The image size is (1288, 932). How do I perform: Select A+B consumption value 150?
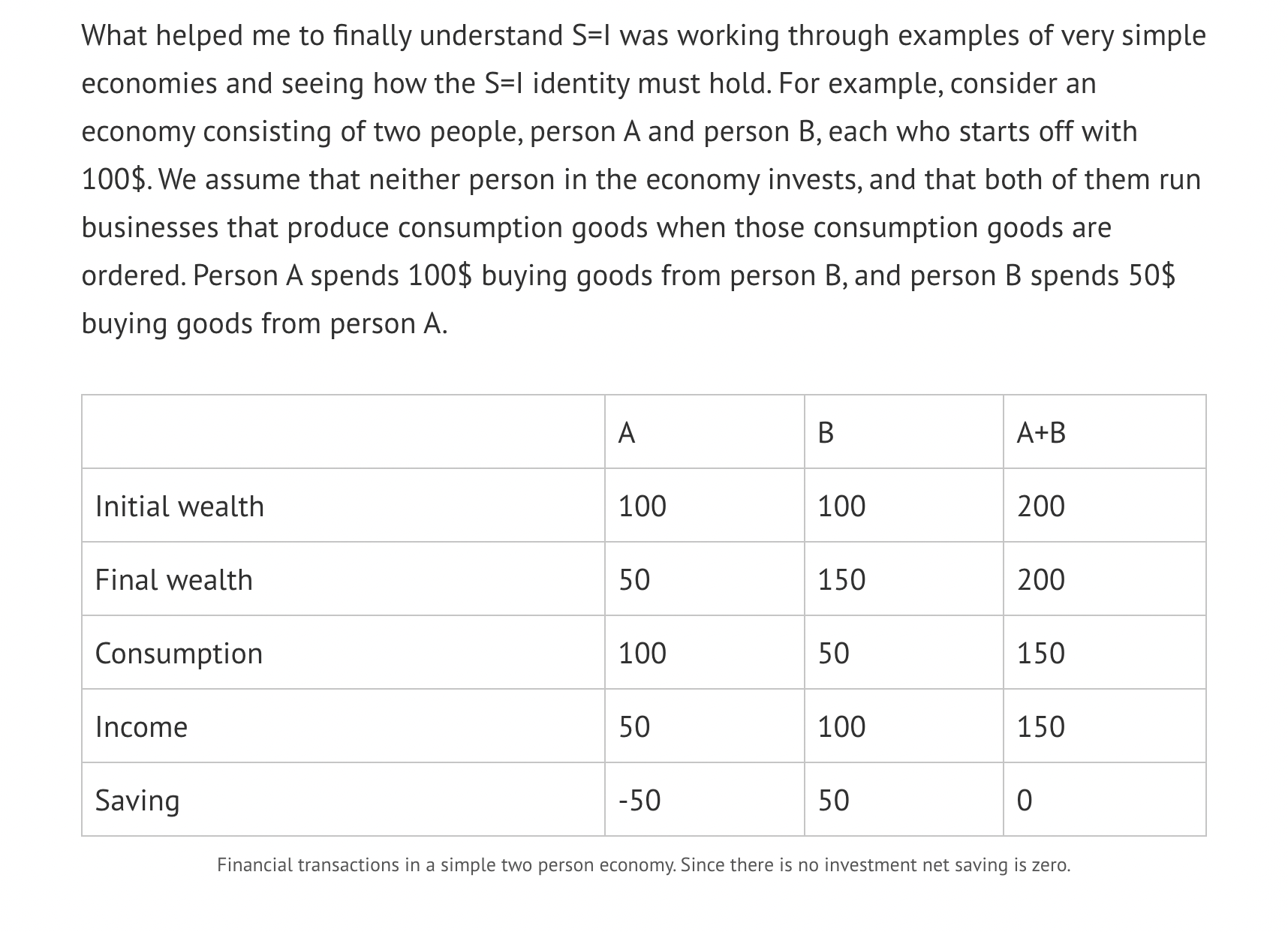1041,654
